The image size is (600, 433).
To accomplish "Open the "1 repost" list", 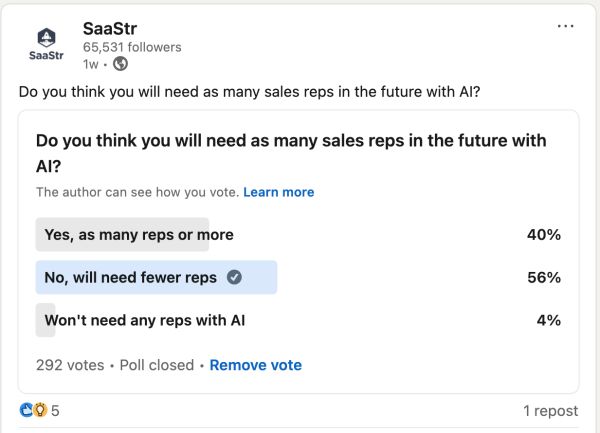I will pyautogui.click(x=550, y=411).
